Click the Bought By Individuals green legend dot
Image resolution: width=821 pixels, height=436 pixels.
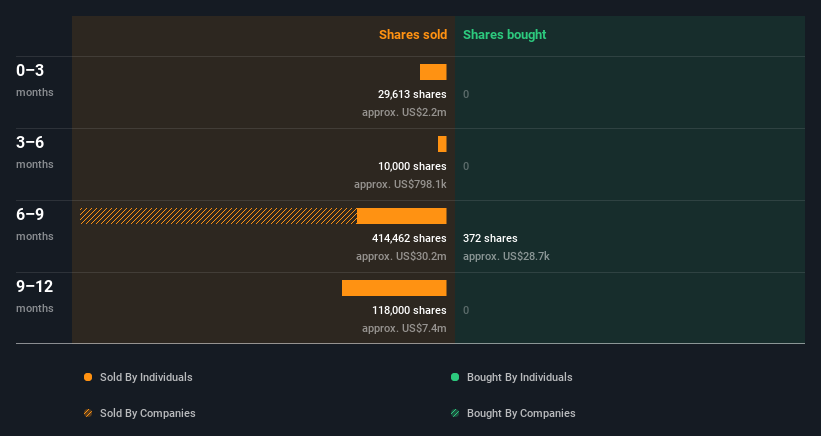455,377
